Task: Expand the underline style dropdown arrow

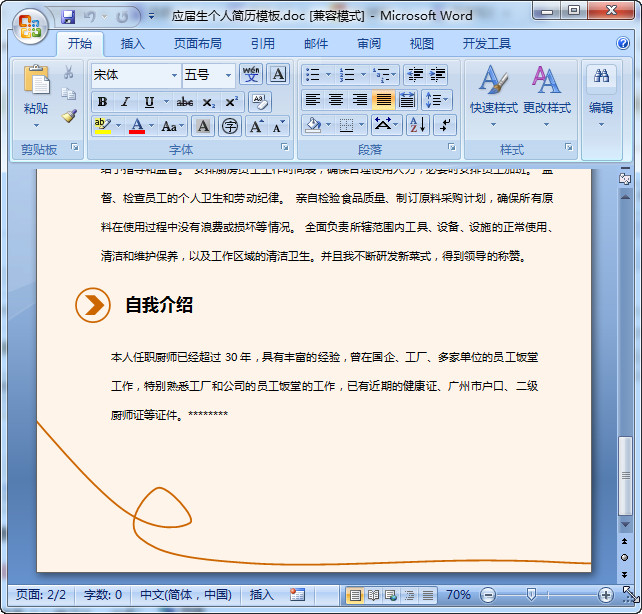Action: click(x=166, y=102)
